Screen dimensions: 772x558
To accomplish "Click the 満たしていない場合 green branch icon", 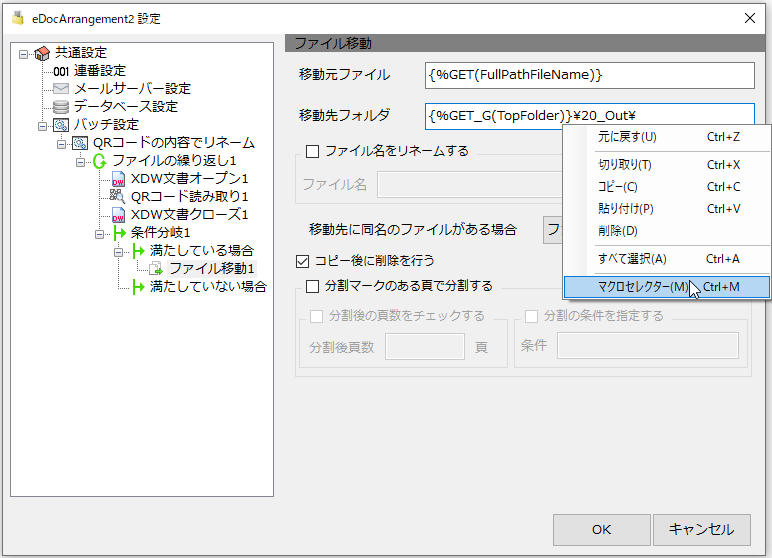I will point(138,287).
